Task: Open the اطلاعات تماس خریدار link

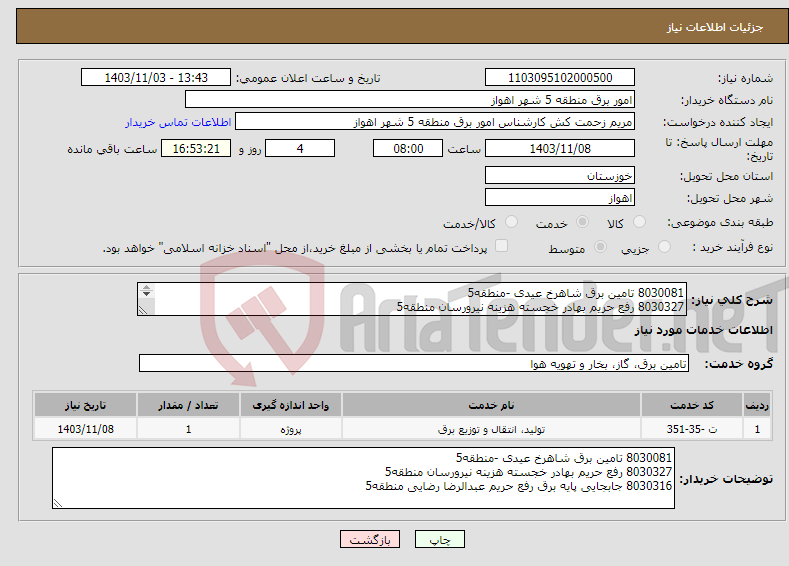Action: pyautogui.click(x=178, y=122)
